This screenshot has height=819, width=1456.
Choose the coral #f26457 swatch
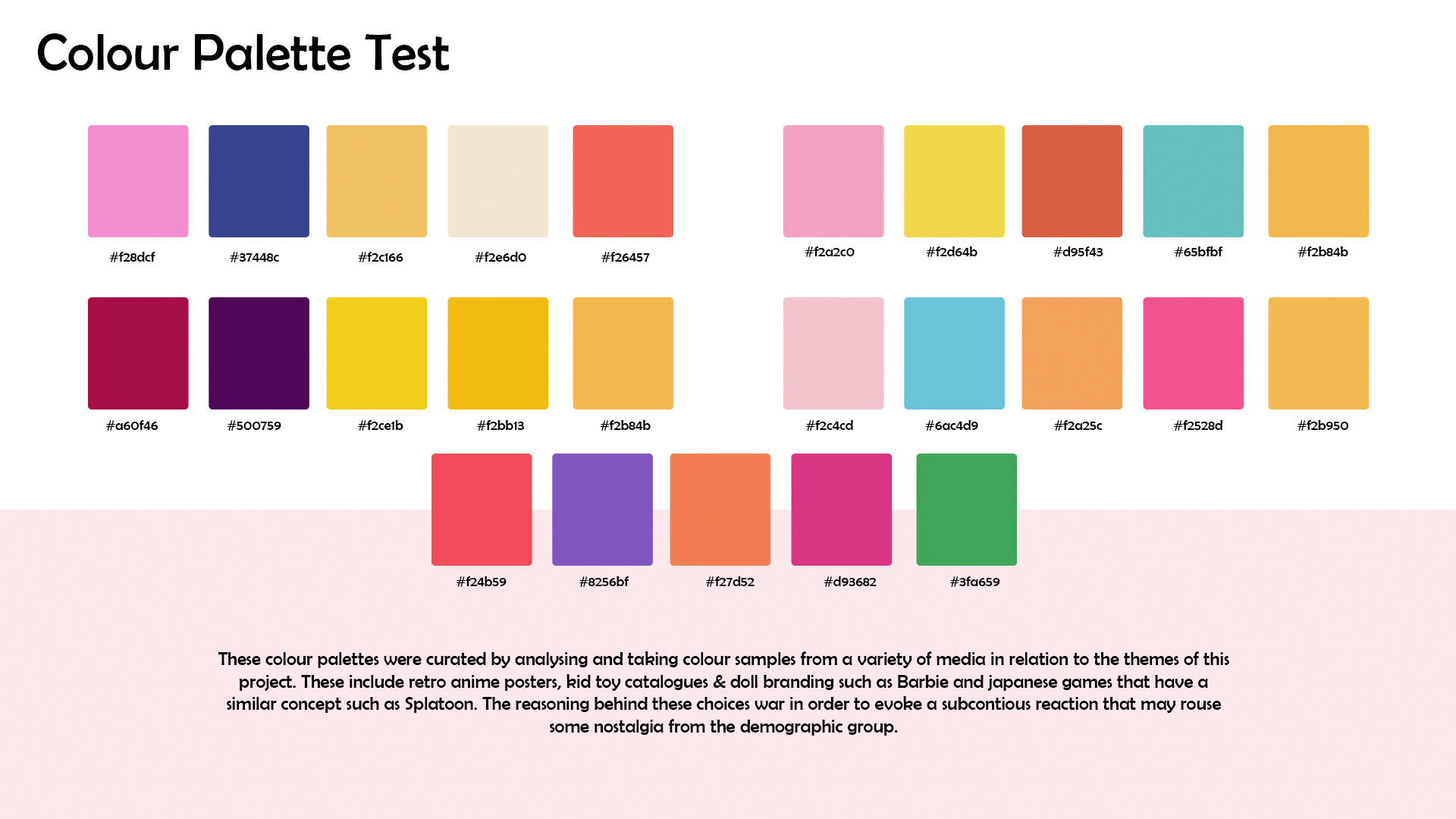click(x=623, y=181)
